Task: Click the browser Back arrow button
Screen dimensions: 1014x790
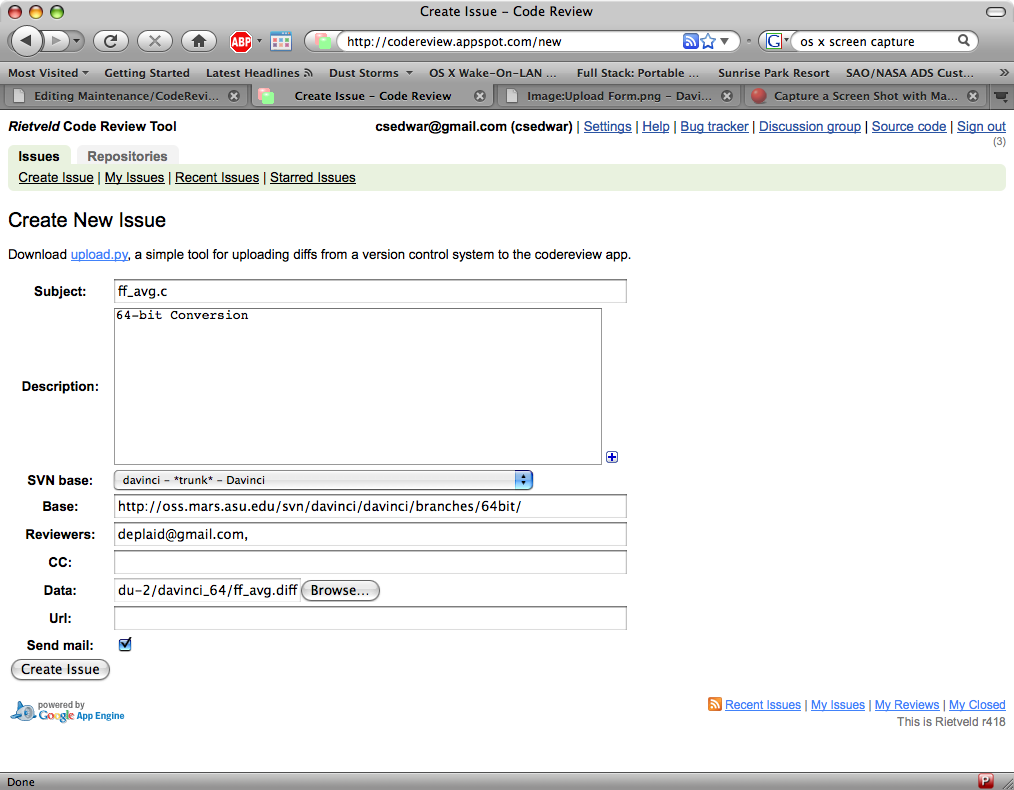Action: [26, 41]
